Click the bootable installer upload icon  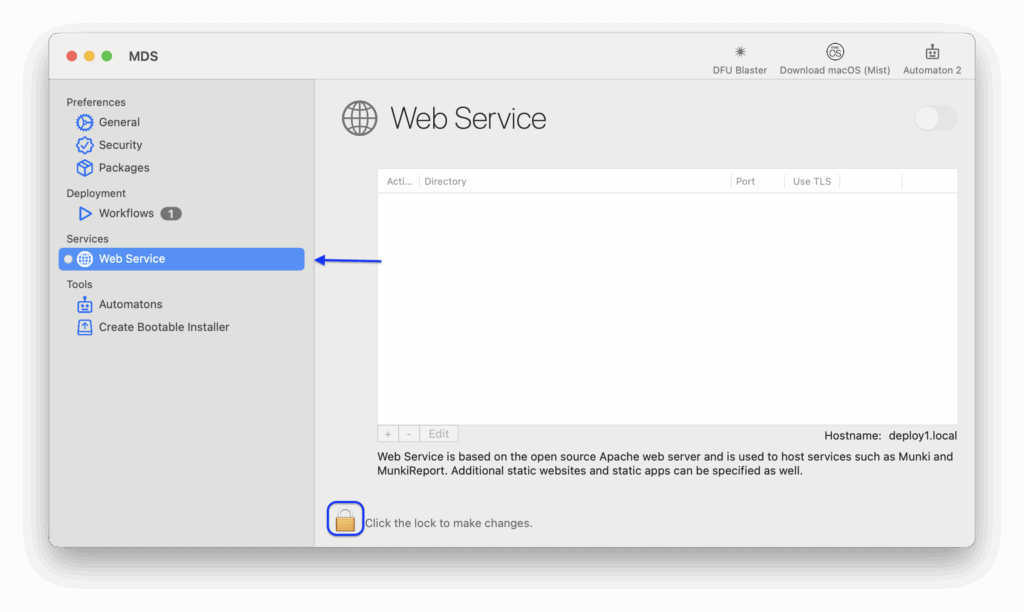click(84, 327)
